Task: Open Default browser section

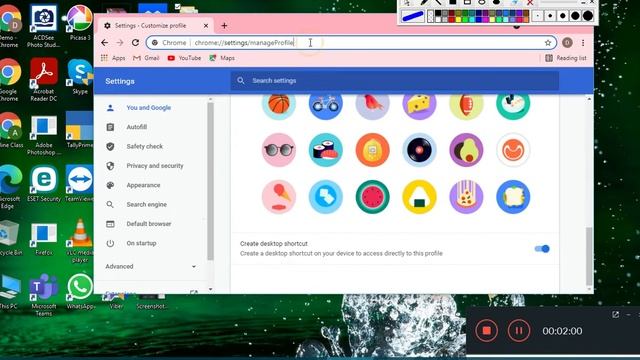Action: 149,224
